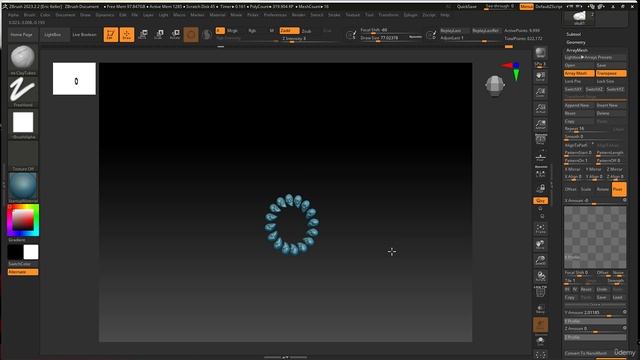Toggle the Line Fill PolyF icon
The width and height of the screenshot is (640, 360).
pos(540,292)
